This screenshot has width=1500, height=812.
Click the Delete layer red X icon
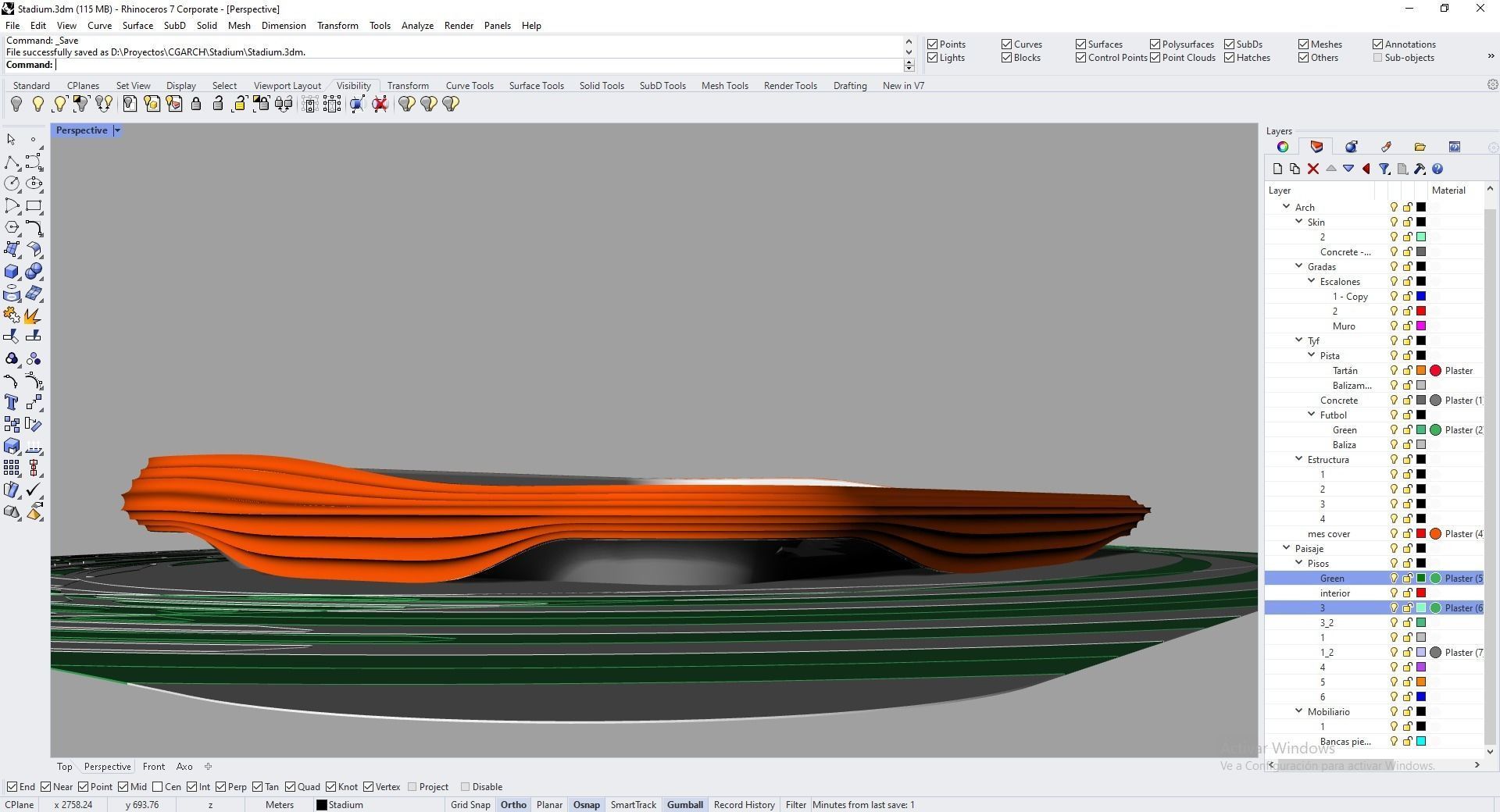pos(1313,169)
